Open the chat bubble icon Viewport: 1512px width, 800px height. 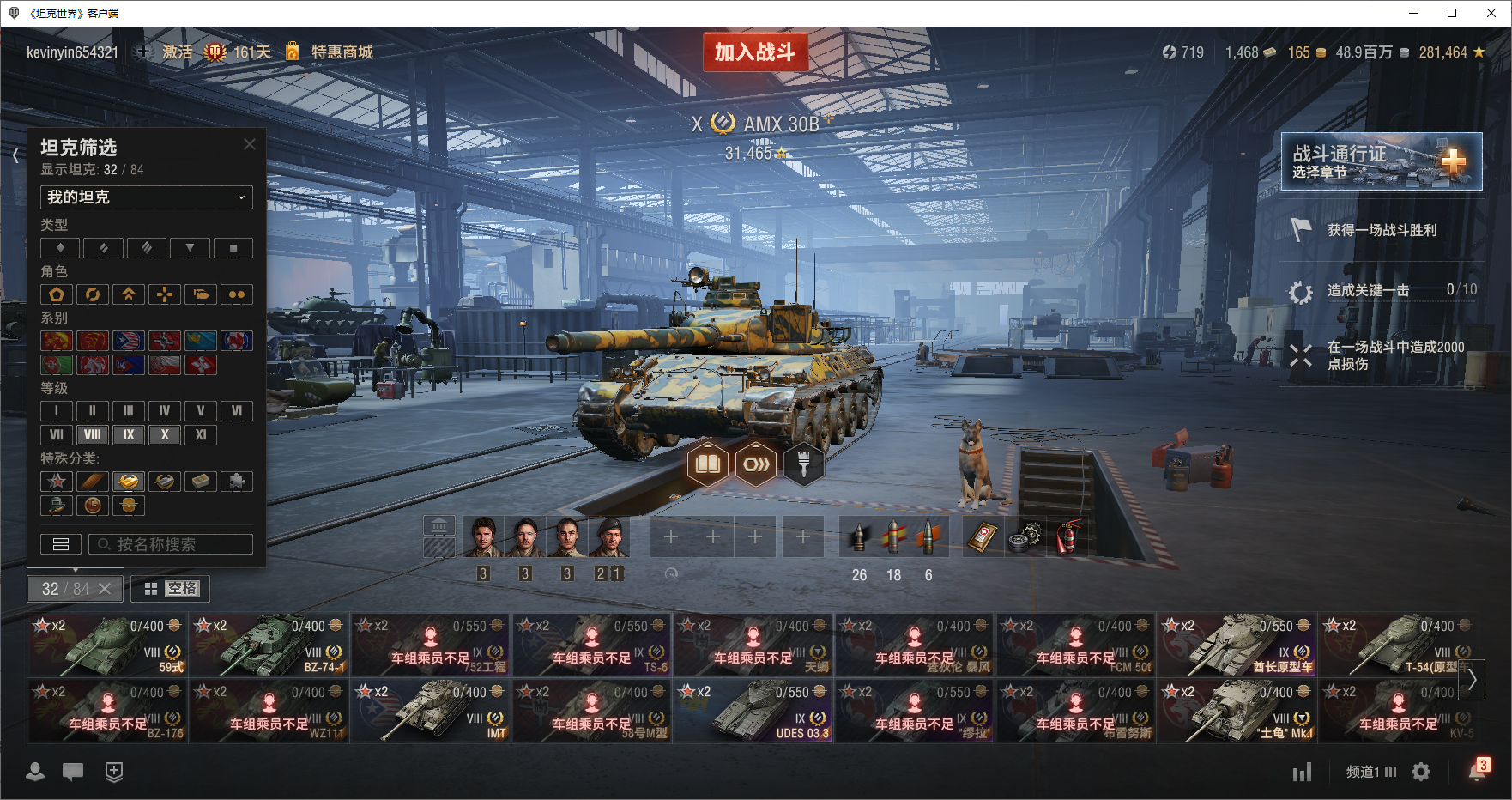tap(73, 772)
